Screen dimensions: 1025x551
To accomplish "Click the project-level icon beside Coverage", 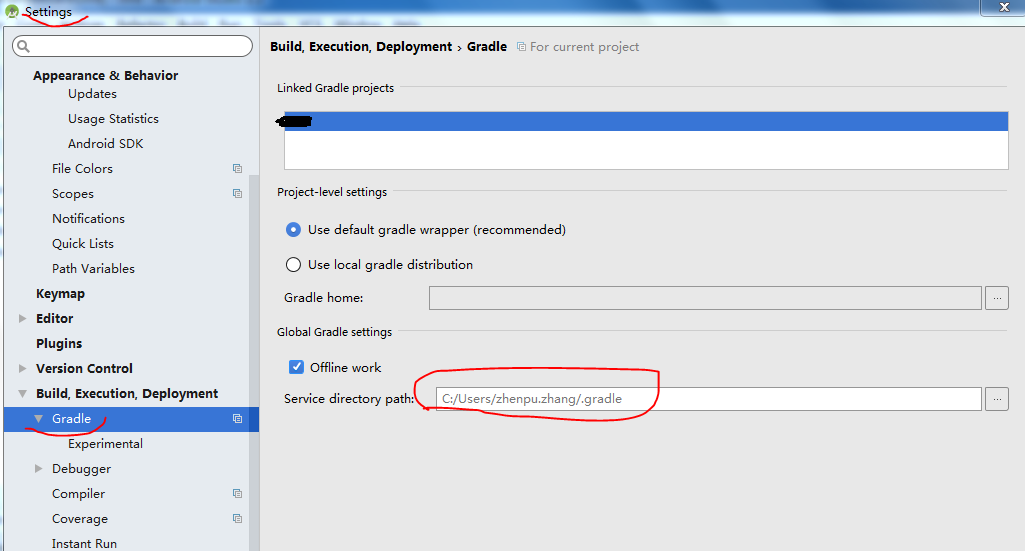I will tap(237, 519).
